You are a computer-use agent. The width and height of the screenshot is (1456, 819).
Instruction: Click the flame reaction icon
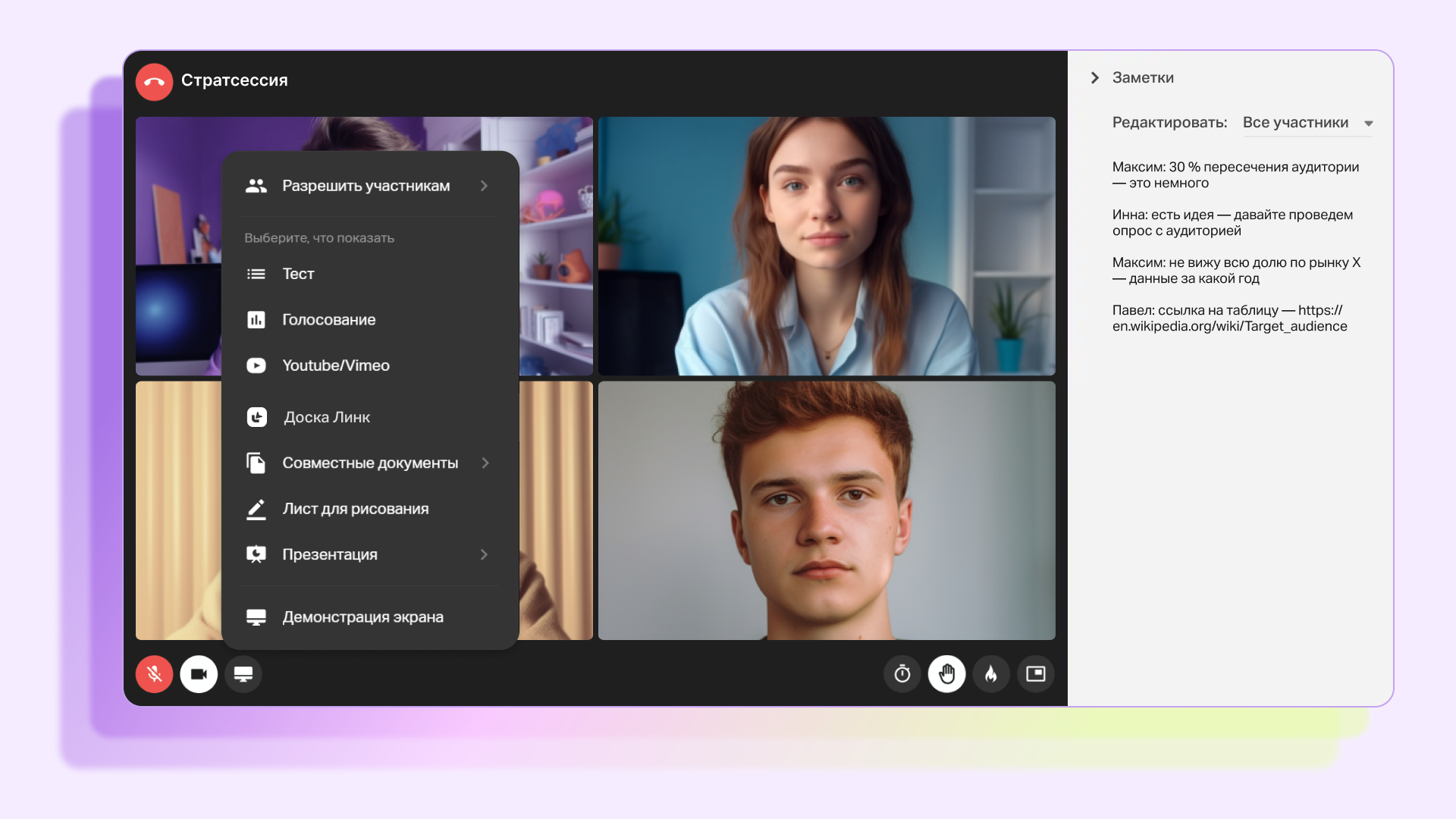(991, 673)
